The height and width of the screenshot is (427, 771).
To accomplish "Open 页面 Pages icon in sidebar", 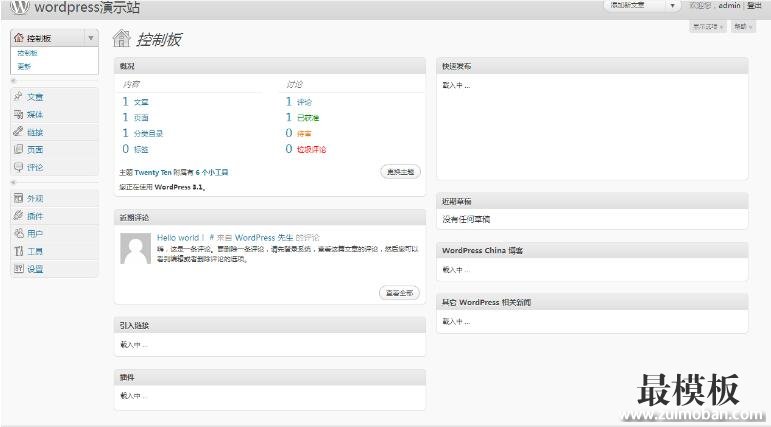I will 18,149.
